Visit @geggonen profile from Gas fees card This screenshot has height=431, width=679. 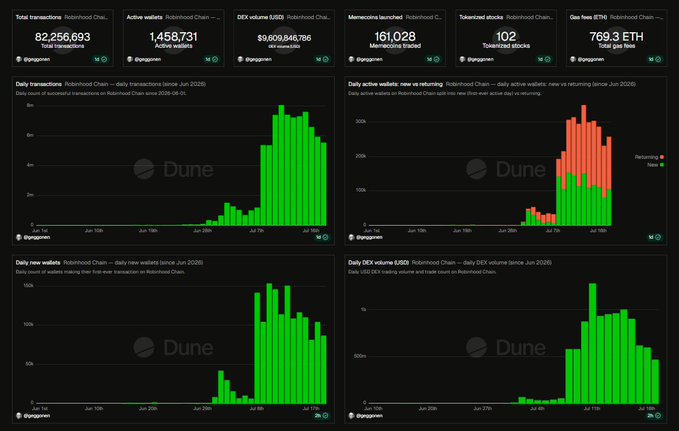591,59
